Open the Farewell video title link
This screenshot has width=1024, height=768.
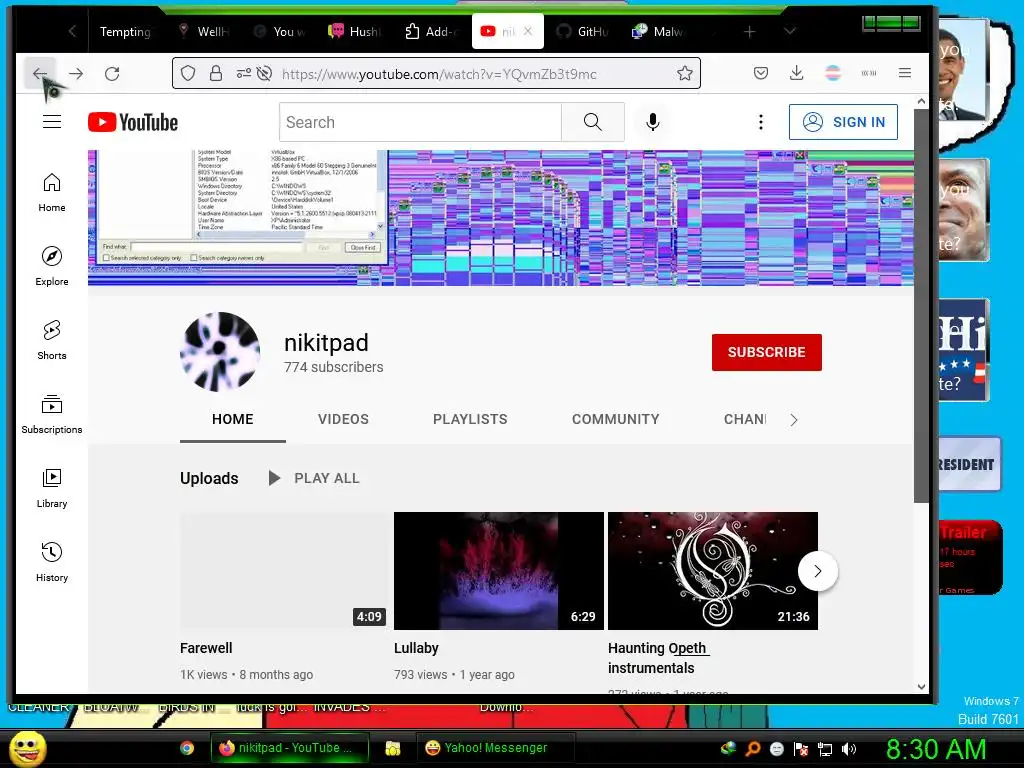(x=206, y=648)
